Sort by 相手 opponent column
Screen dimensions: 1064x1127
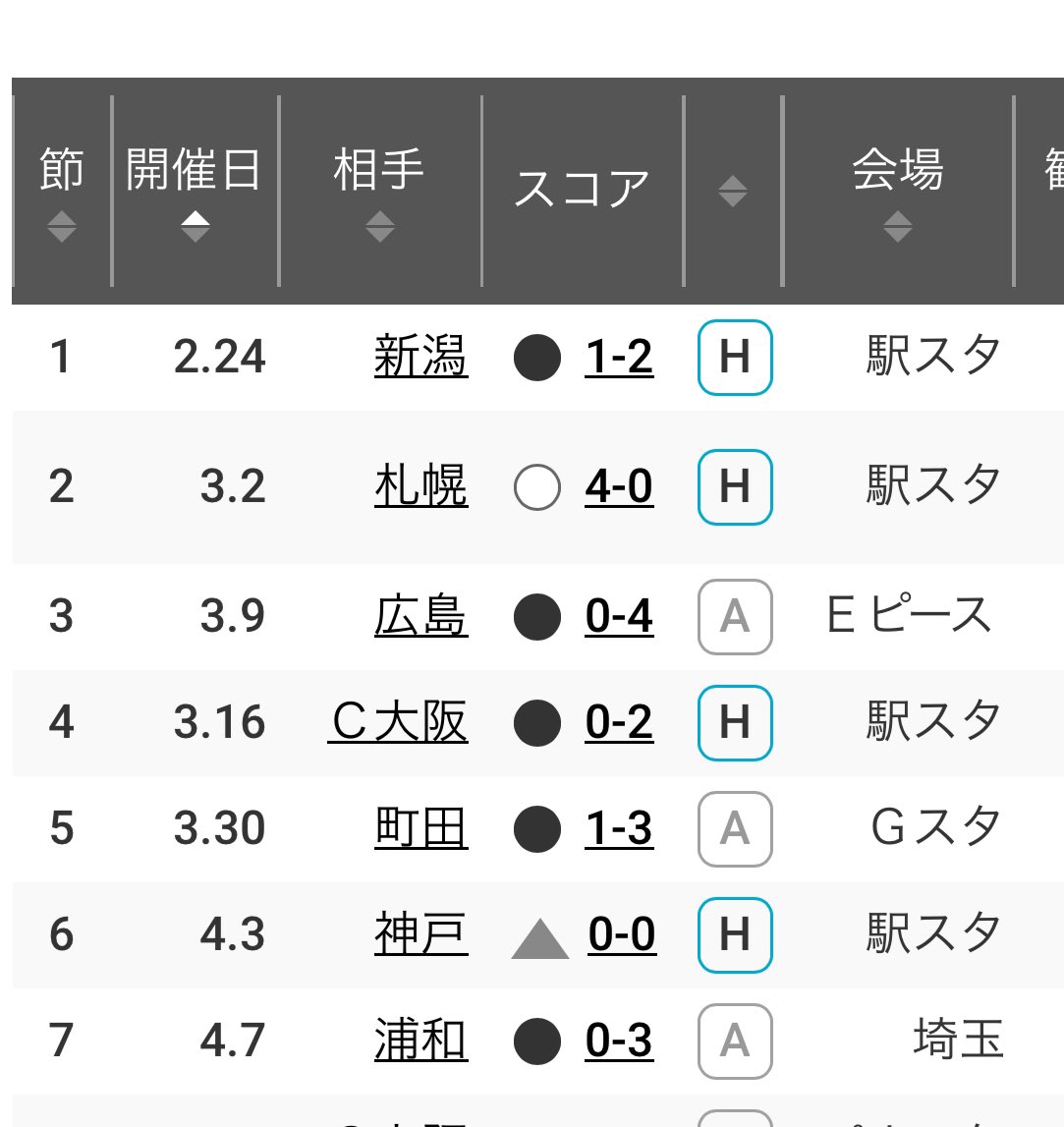point(379,227)
